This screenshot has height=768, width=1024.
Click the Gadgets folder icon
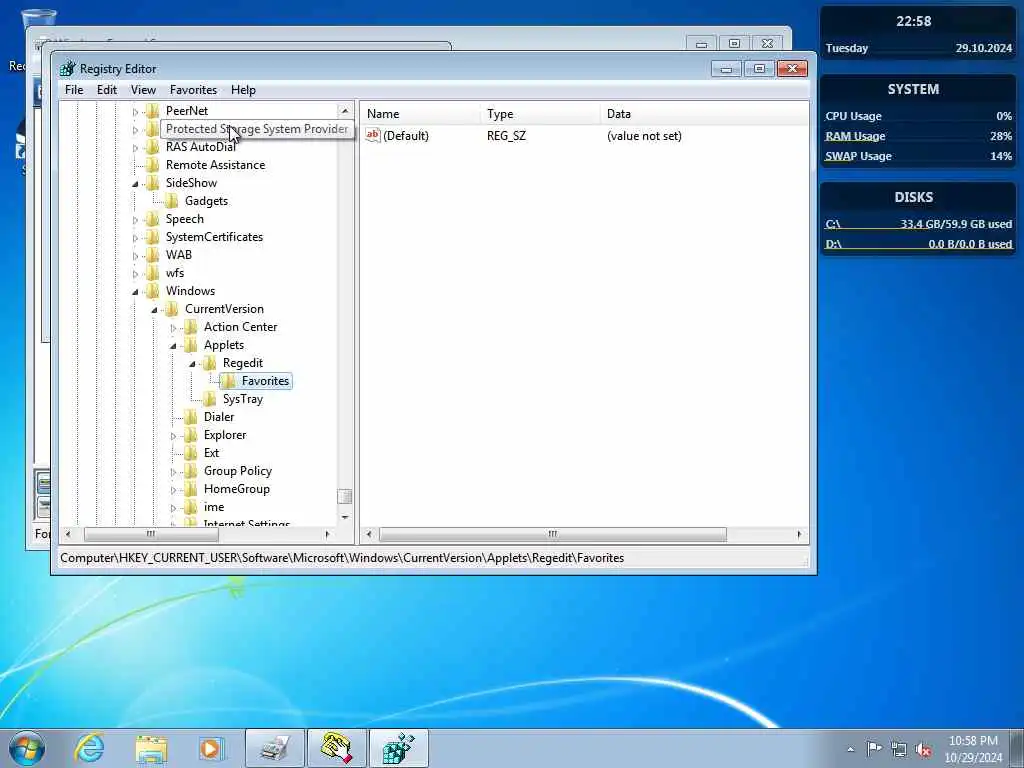172,201
